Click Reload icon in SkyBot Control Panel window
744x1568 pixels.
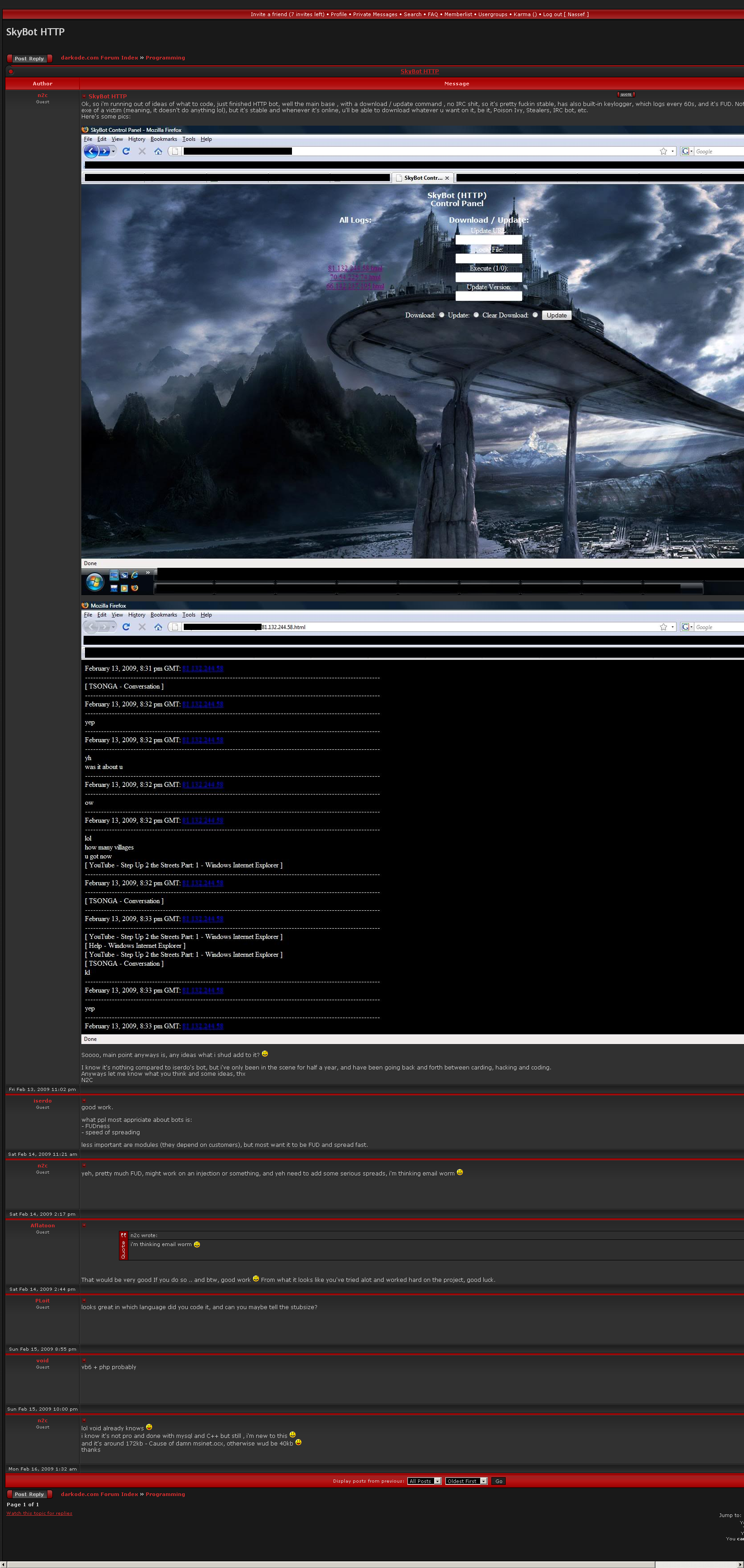[x=126, y=151]
